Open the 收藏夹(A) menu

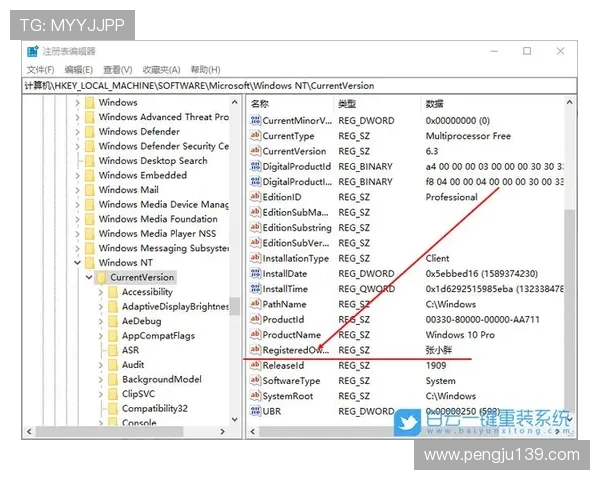(161, 69)
